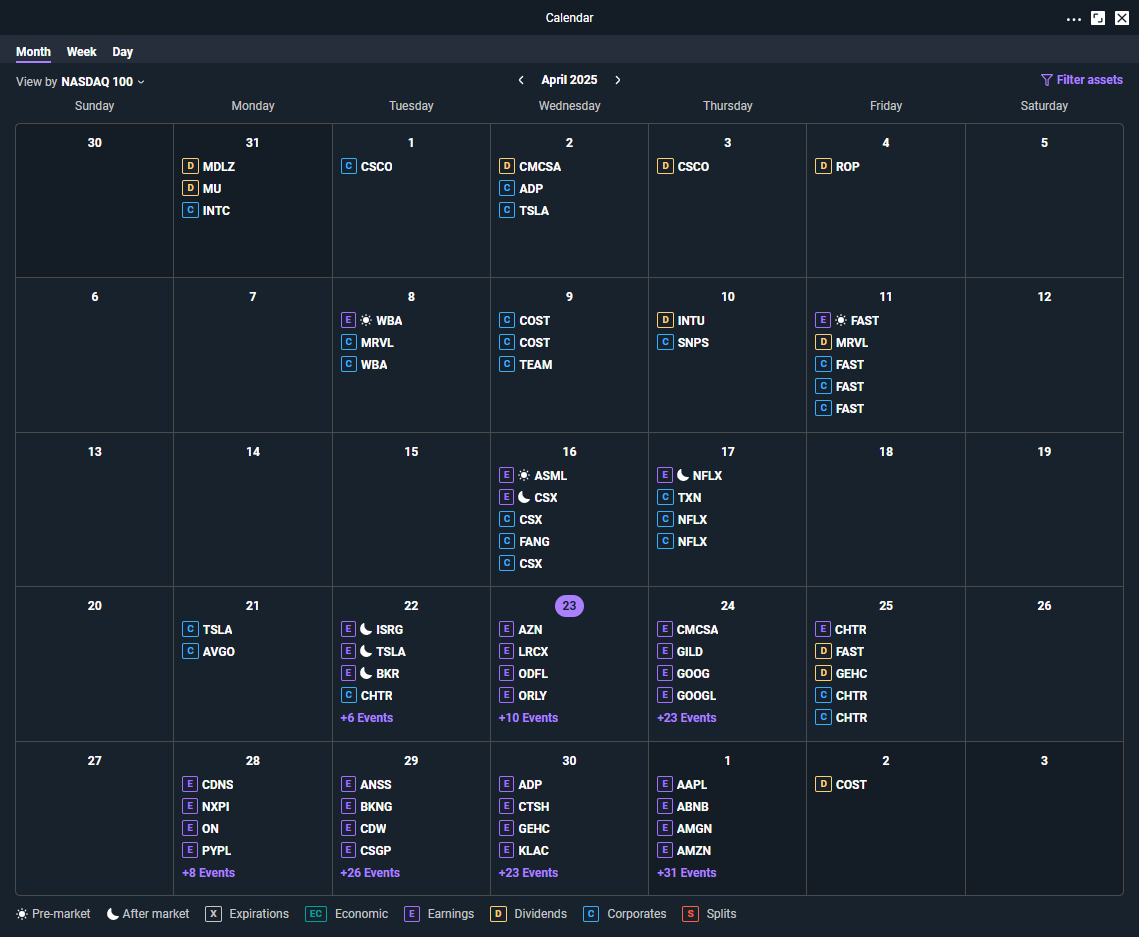Click the ABNB event text
This screenshot has height=937, width=1139.
(692, 806)
